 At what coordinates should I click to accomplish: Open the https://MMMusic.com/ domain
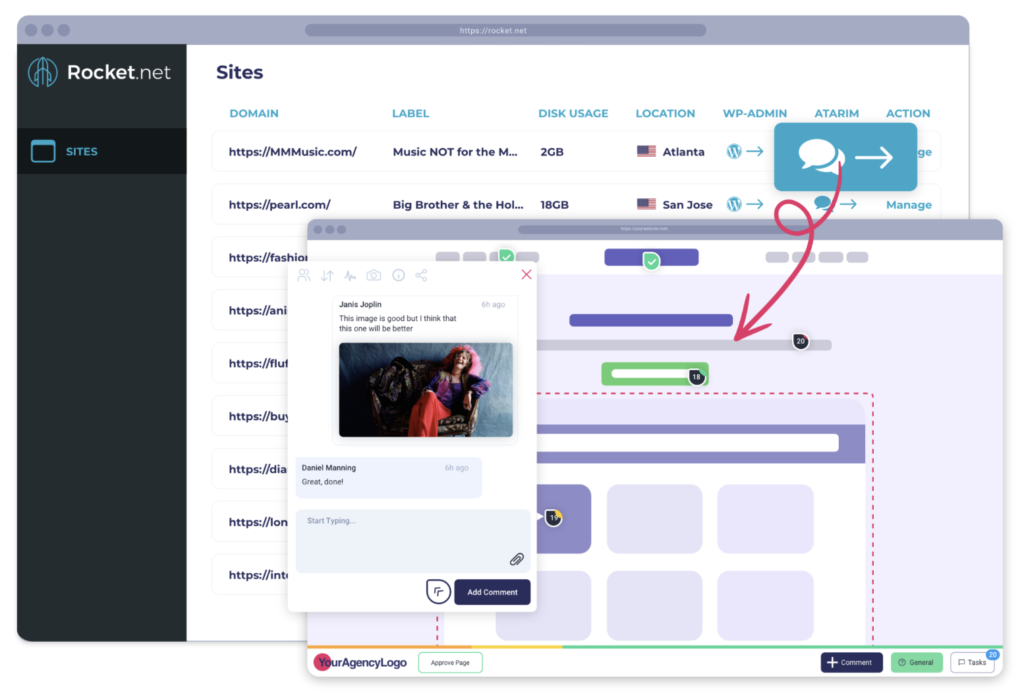[293, 152]
